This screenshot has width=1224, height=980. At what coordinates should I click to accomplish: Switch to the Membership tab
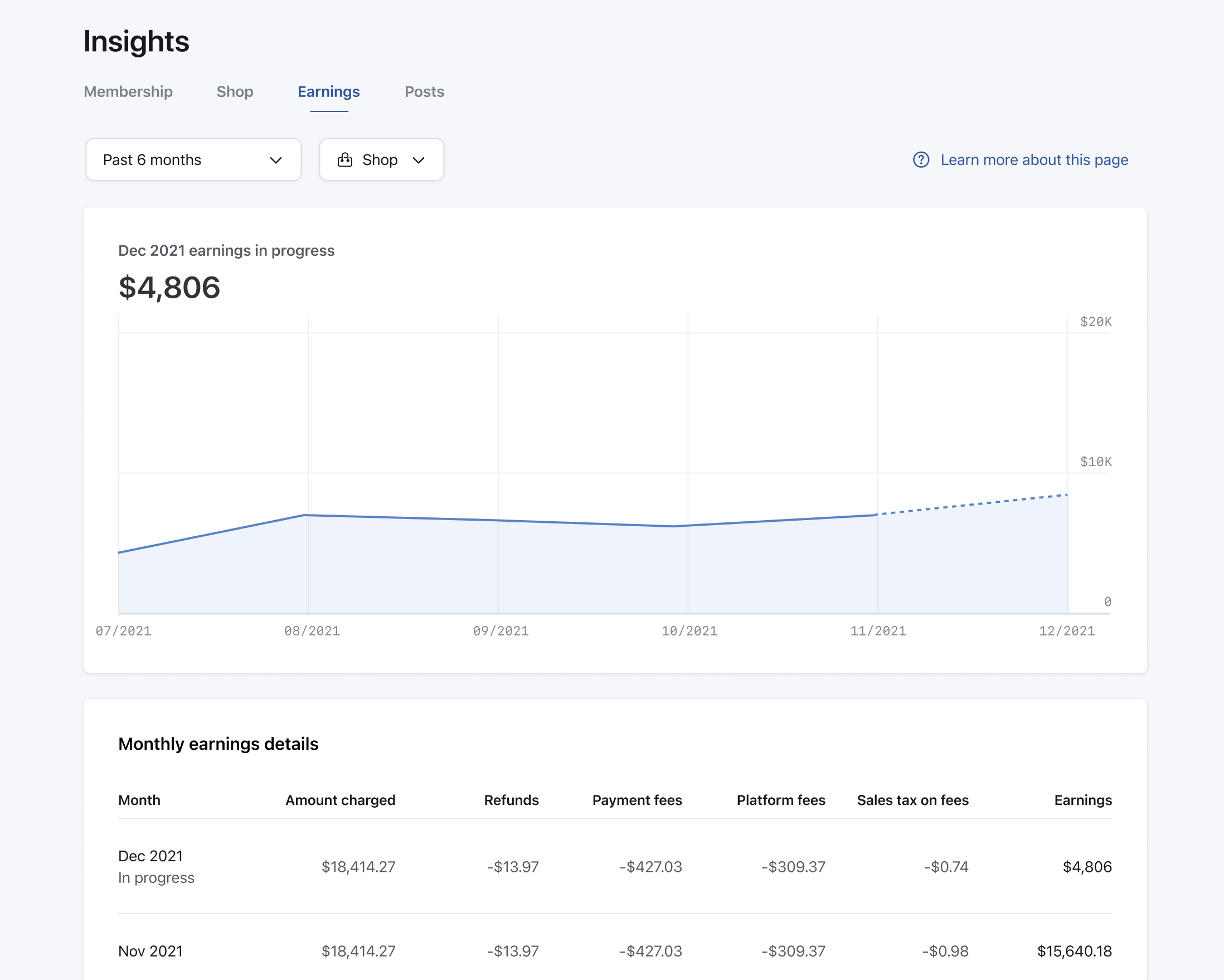[128, 91]
